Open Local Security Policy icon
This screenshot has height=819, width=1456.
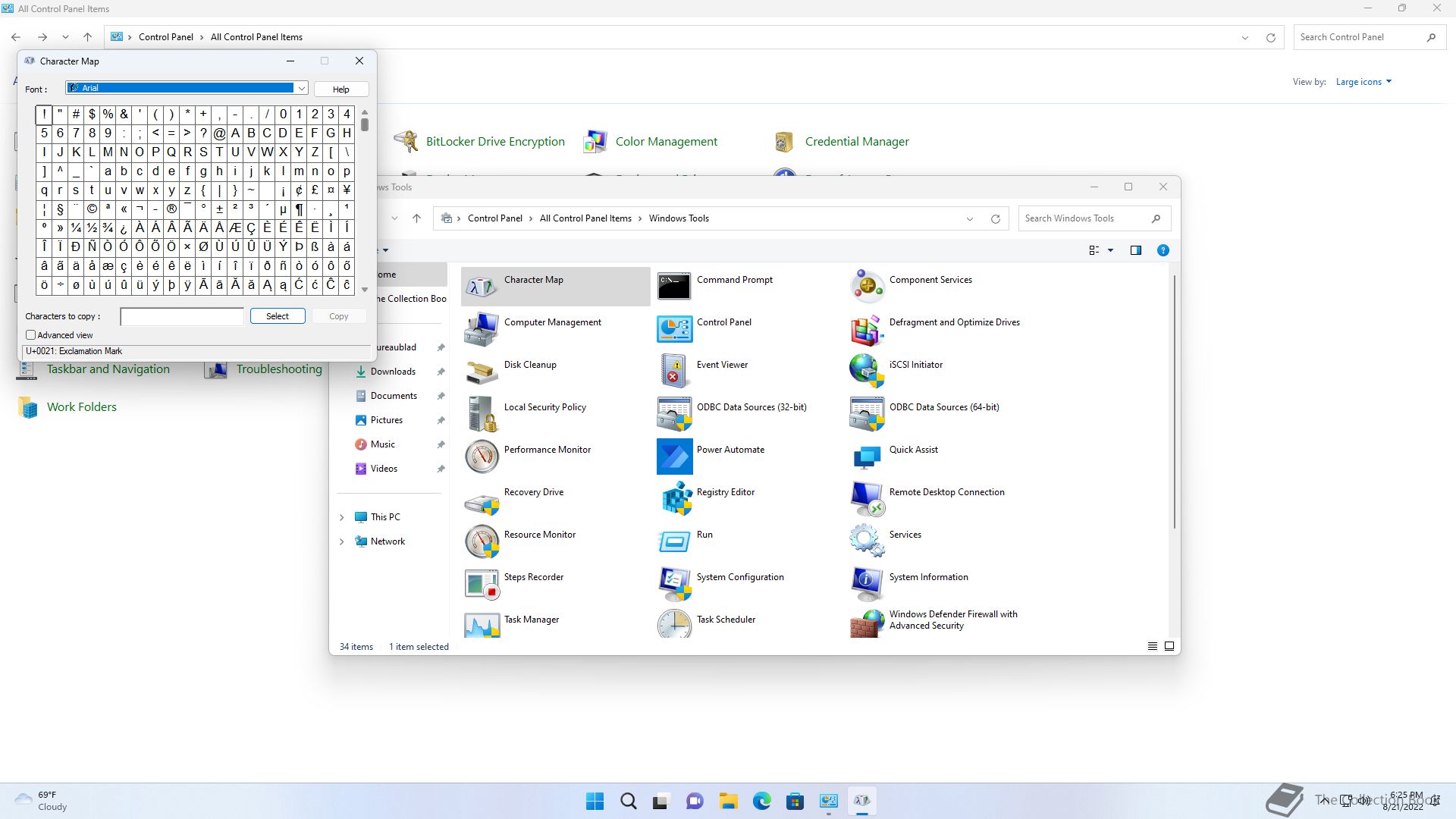coord(482,414)
